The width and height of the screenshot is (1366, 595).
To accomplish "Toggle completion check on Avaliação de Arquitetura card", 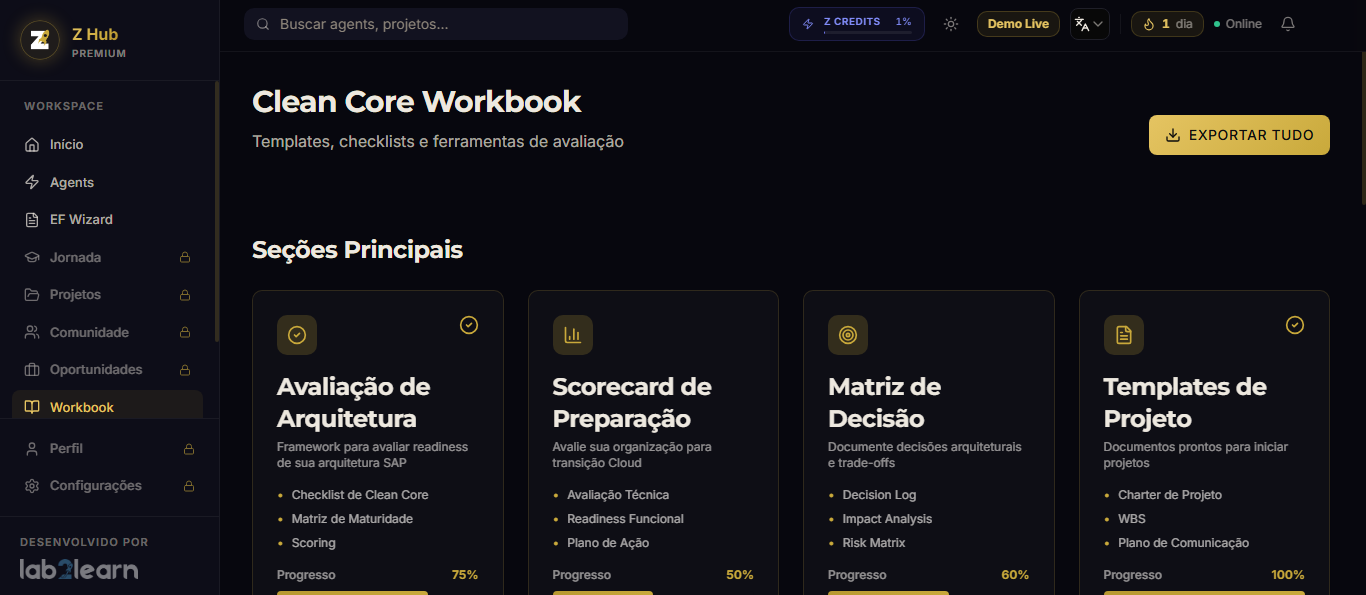I will (469, 325).
